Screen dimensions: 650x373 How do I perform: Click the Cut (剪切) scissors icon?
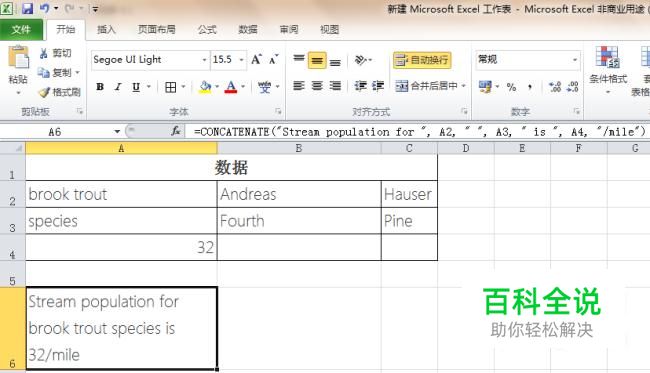click(x=44, y=53)
